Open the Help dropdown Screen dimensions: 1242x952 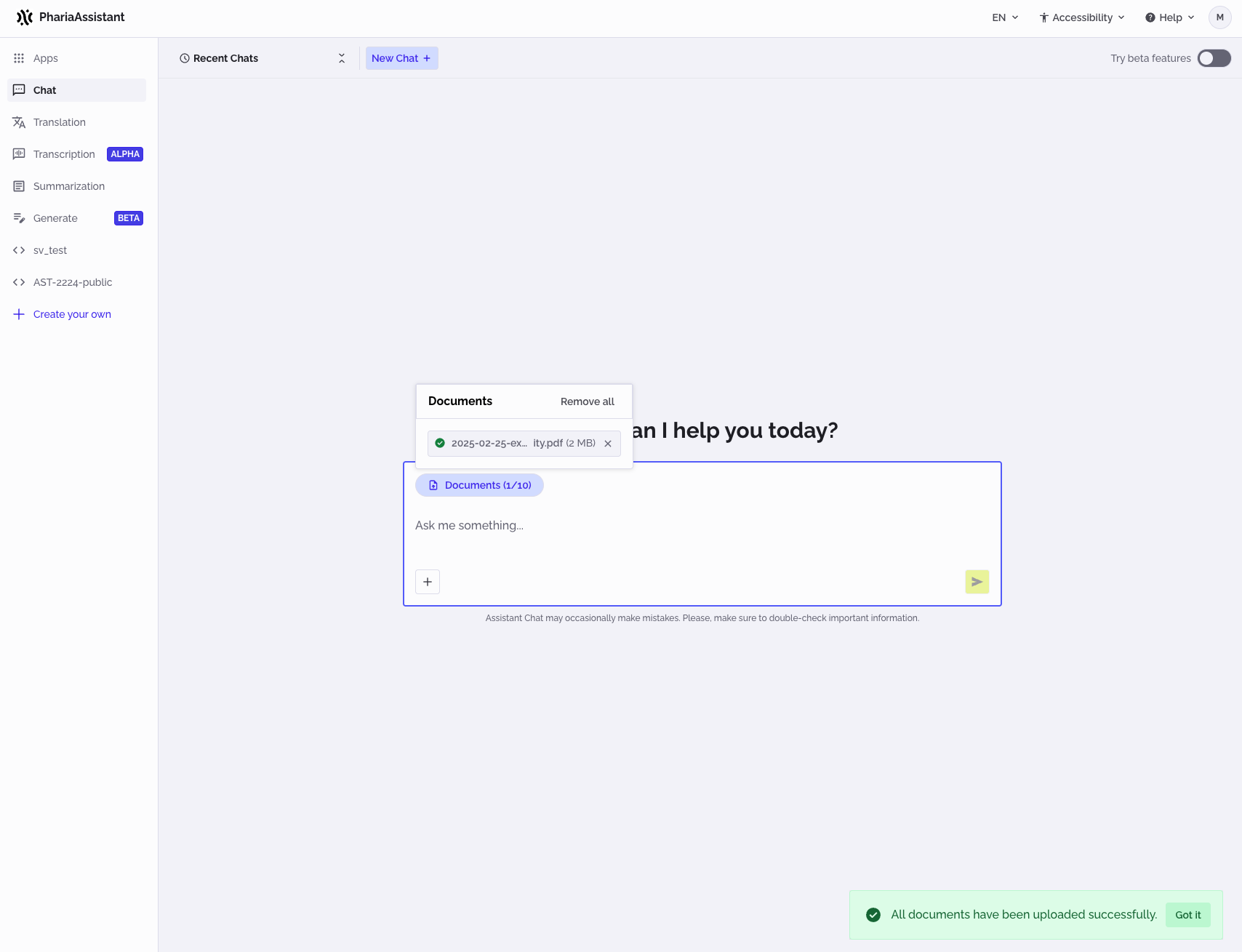pyautogui.click(x=1169, y=17)
